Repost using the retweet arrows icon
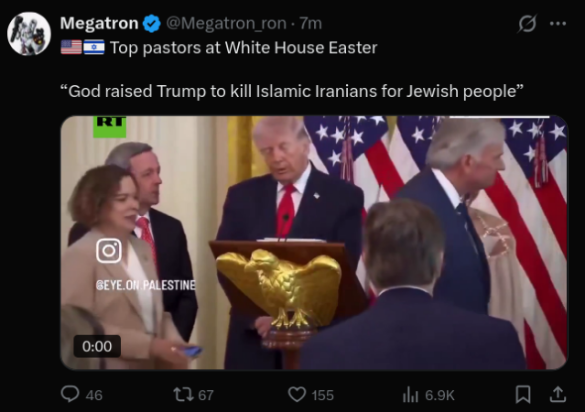585x412 pixels. coord(184,394)
